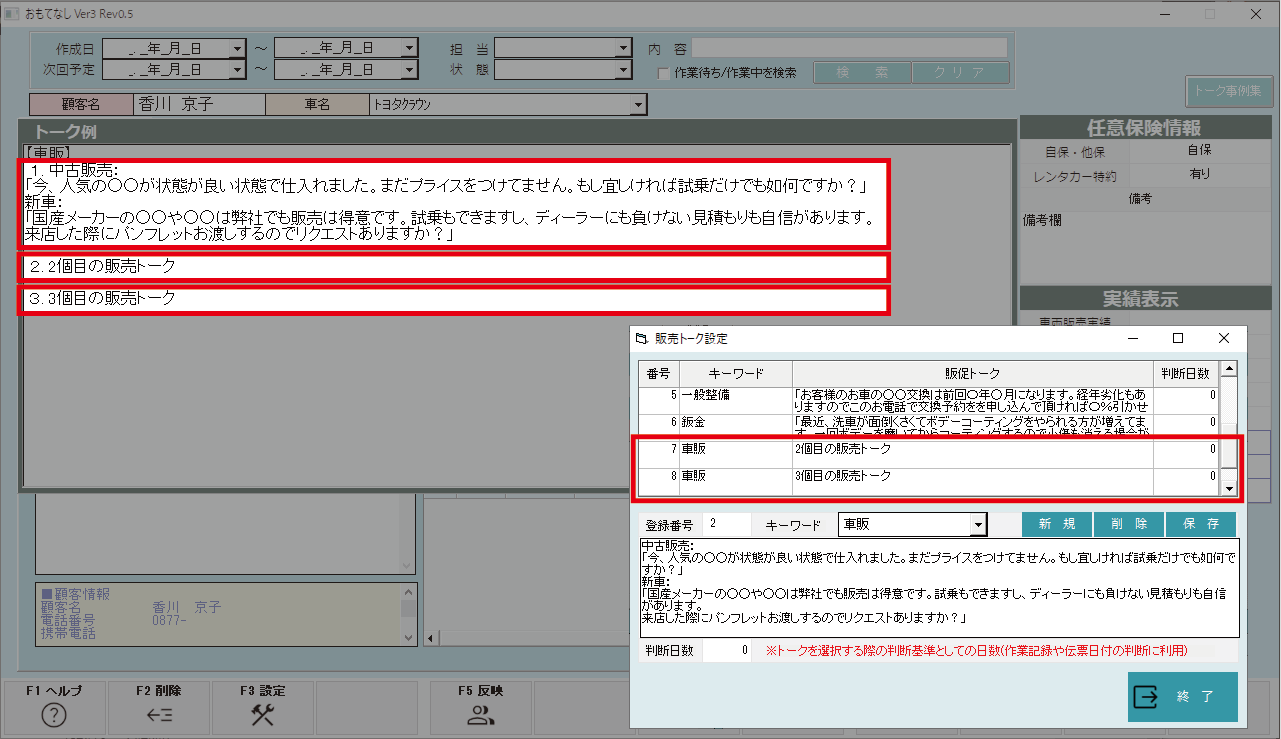Select row 6 鈑金 in table
The width and height of the screenshot is (1281, 739).
pos(930,428)
